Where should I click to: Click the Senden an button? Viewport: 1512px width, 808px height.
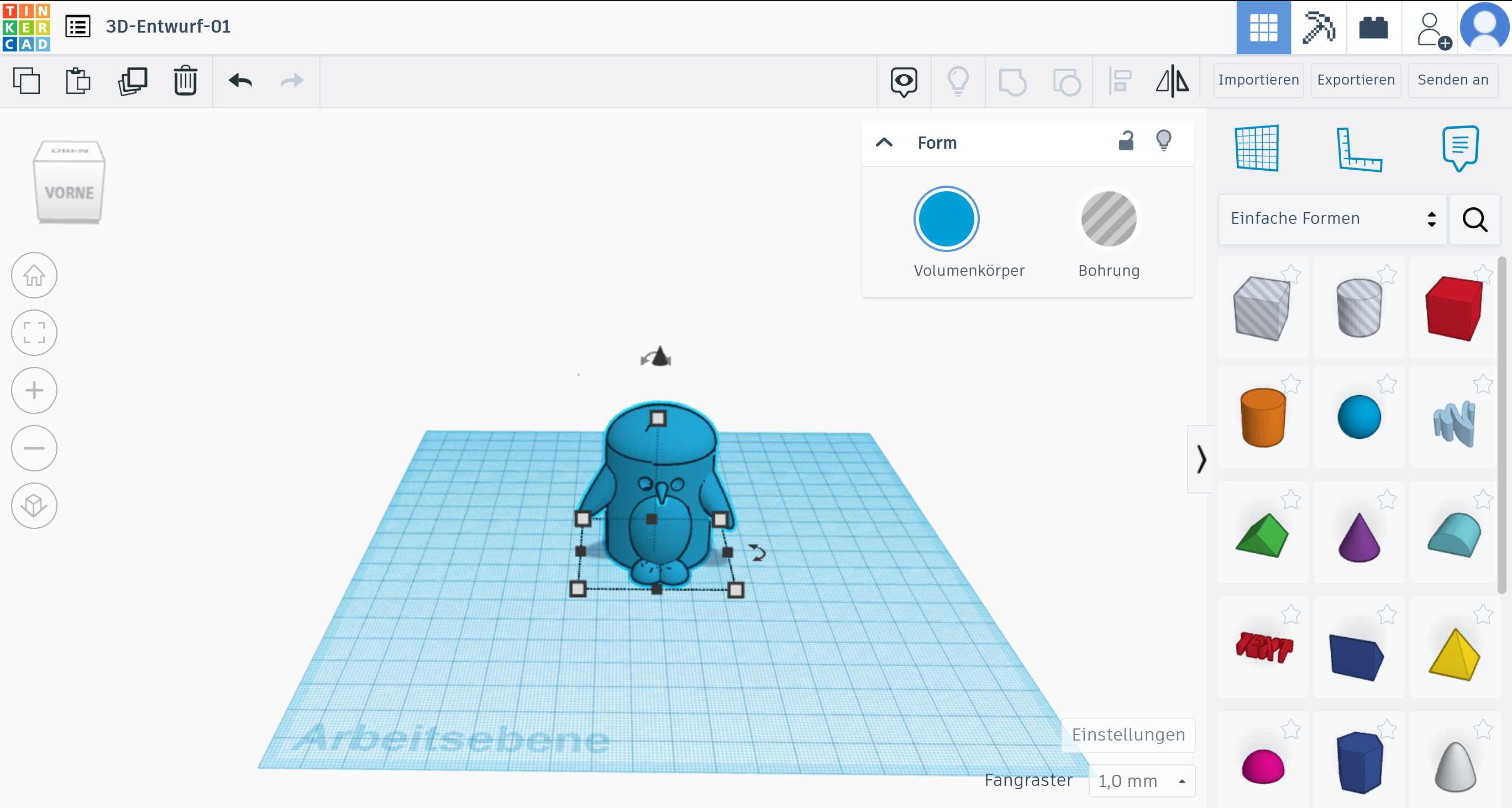[1453, 80]
